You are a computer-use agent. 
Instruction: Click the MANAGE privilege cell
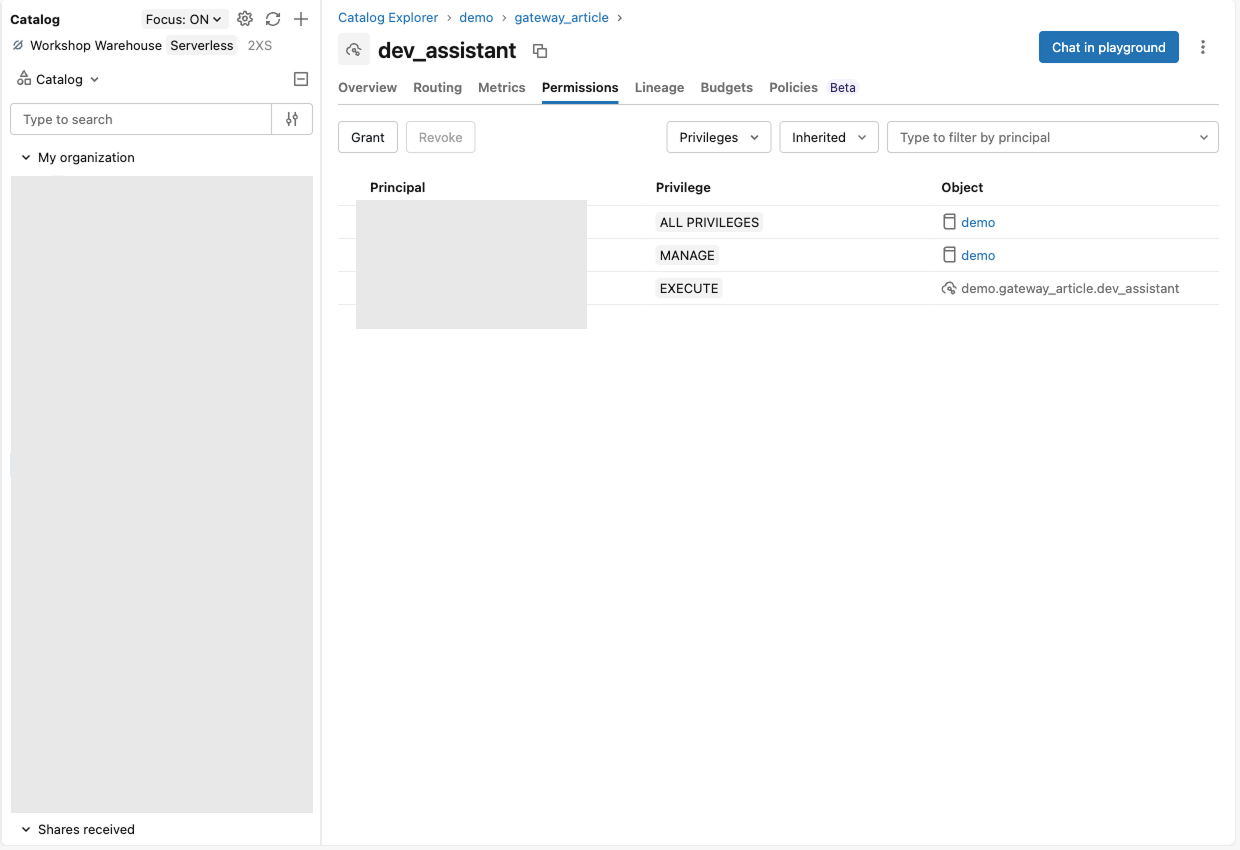click(687, 255)
